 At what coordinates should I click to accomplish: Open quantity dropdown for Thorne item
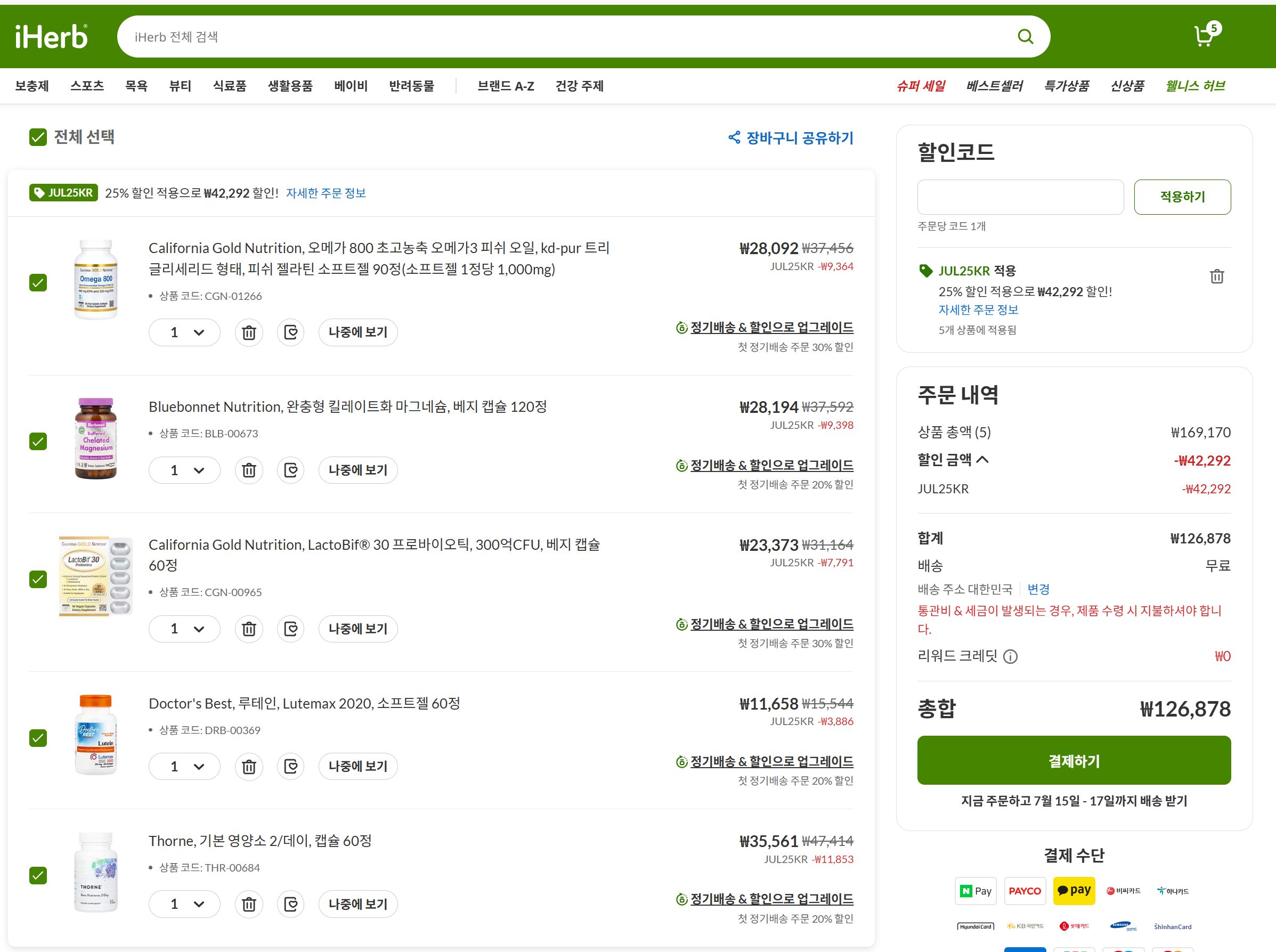point(184,904)
